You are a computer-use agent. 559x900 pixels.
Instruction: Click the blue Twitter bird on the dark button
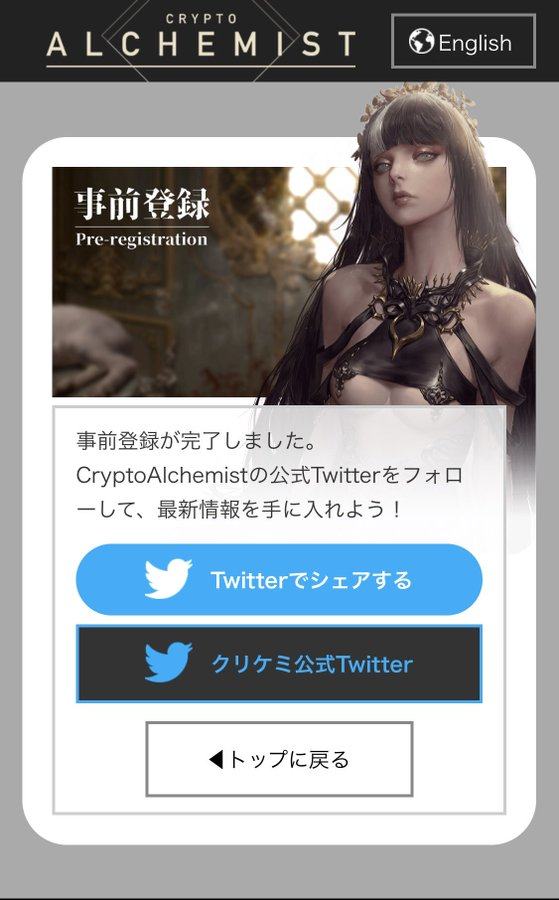(168, 662)
